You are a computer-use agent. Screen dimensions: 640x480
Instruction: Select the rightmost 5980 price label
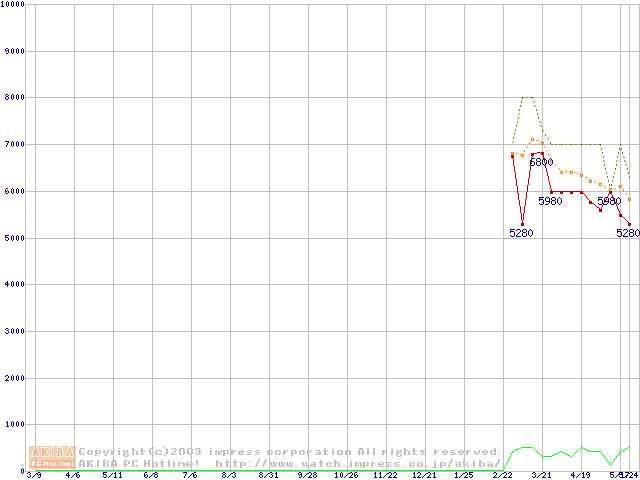point(609,201)
